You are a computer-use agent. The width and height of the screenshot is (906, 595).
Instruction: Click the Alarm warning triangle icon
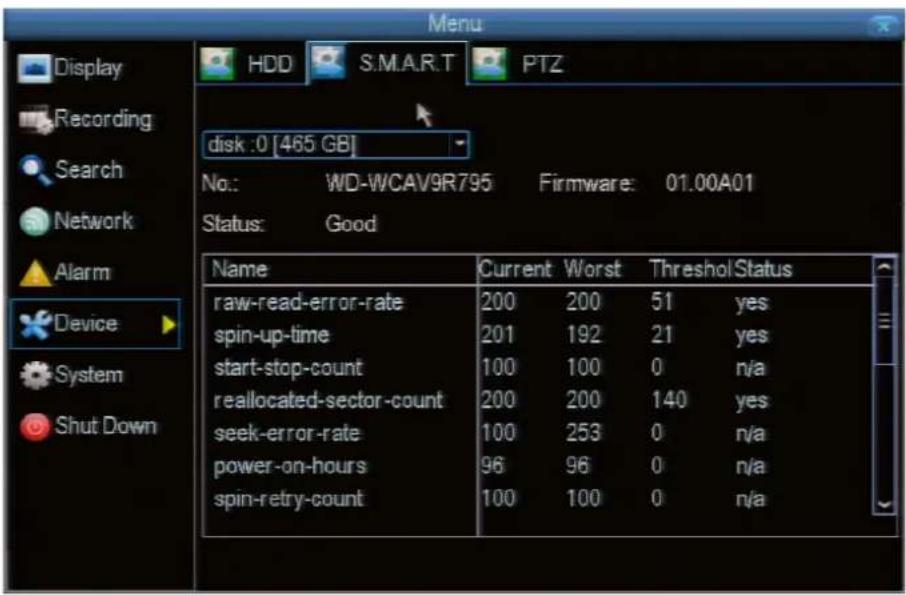35,273
